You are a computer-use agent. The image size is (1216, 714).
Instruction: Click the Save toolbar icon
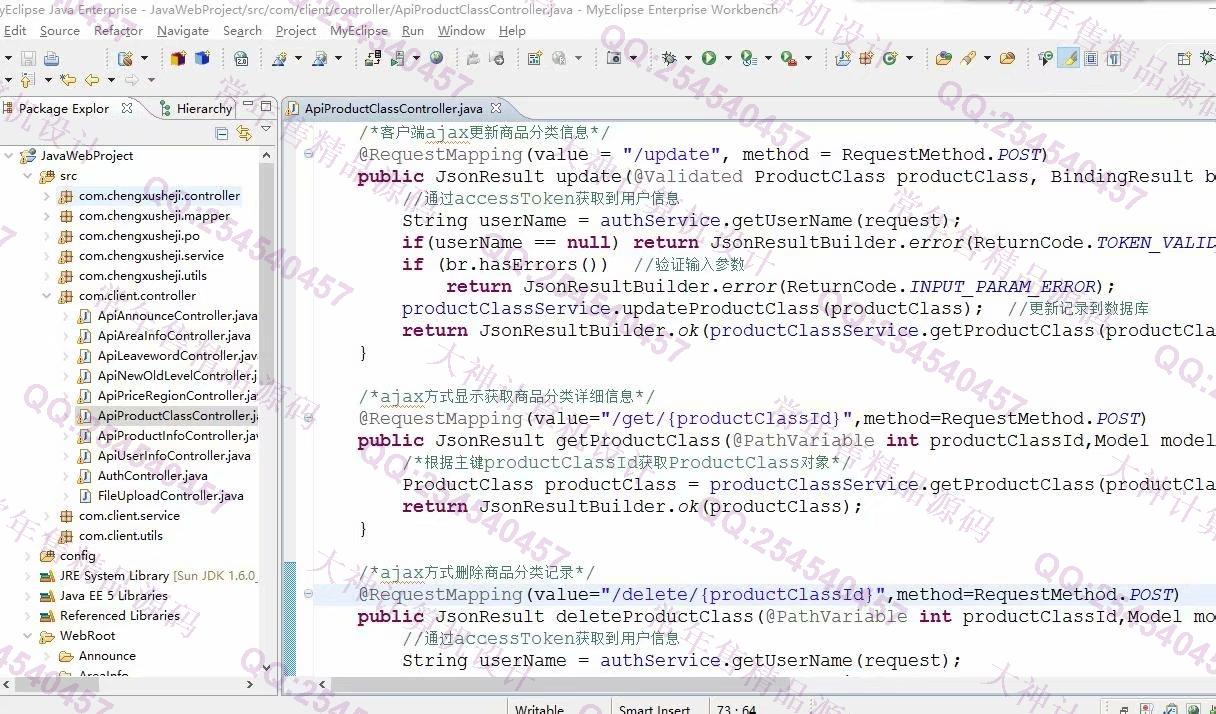[x=28, y=58]
